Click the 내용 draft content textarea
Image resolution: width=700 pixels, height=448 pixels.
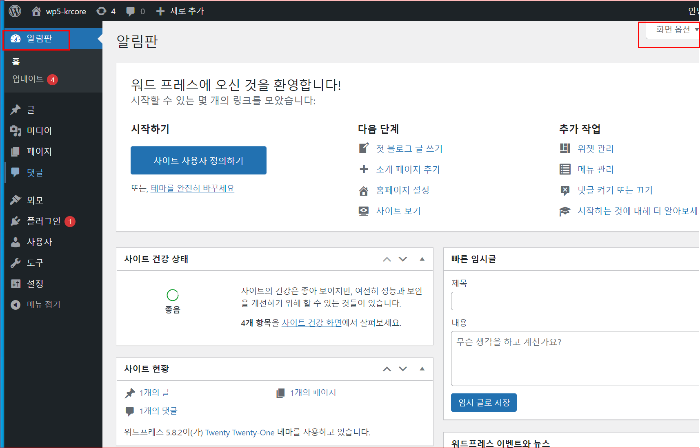(x=575, y=358)
